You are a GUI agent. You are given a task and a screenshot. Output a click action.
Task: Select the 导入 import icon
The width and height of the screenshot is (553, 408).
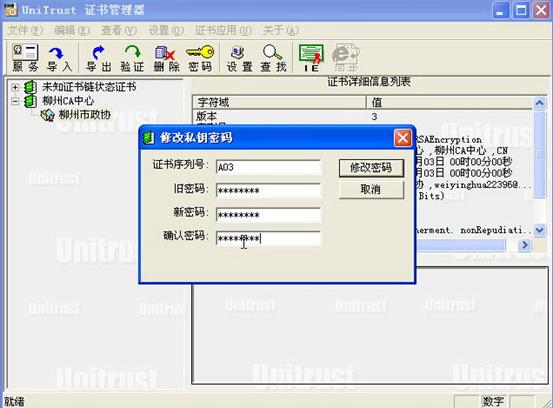pos(59,58)
